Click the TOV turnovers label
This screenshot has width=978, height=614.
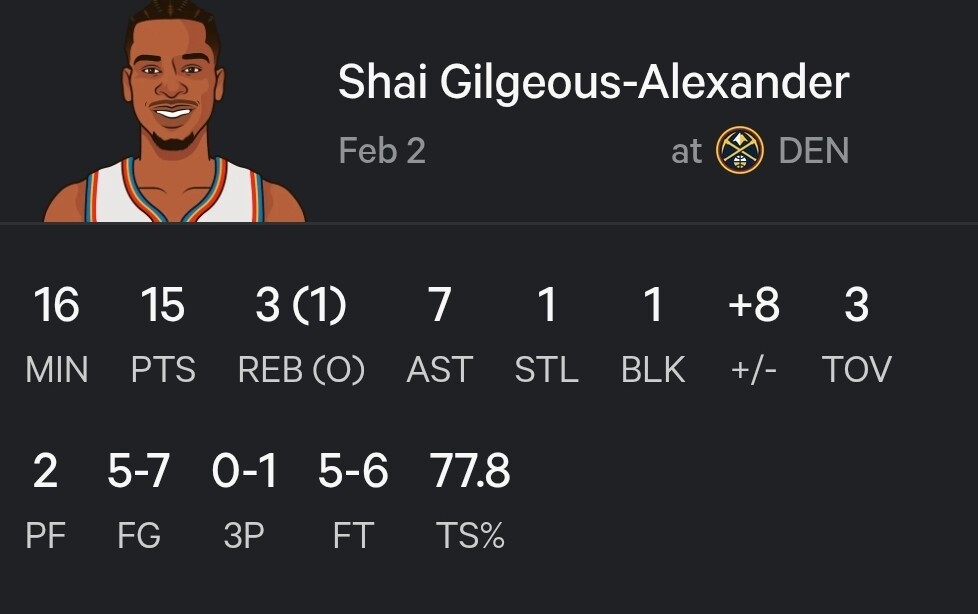856,370
